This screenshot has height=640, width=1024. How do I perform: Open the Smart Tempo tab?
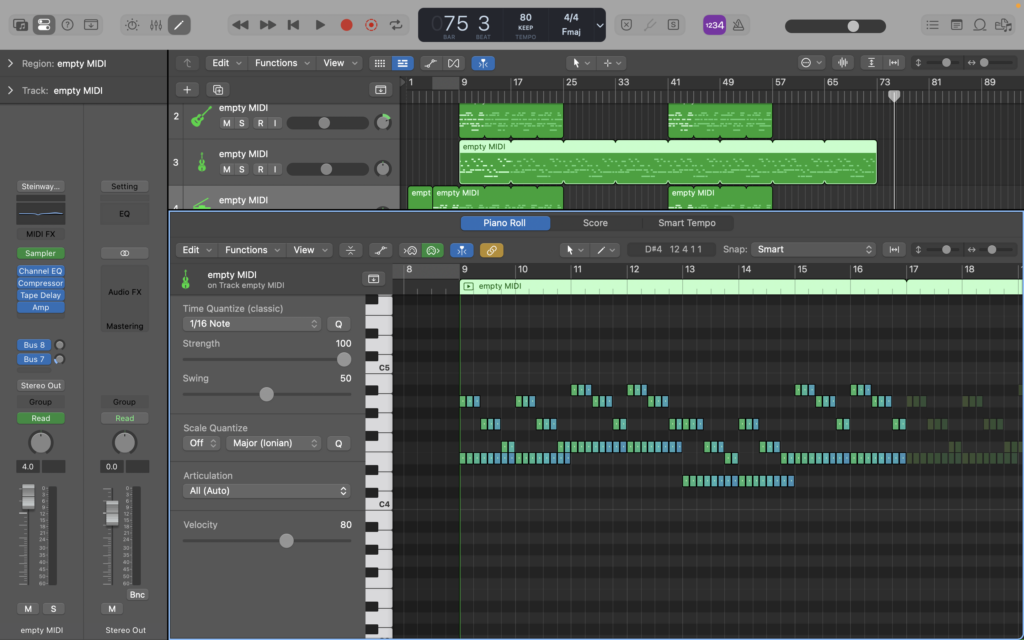coord(686,223)
